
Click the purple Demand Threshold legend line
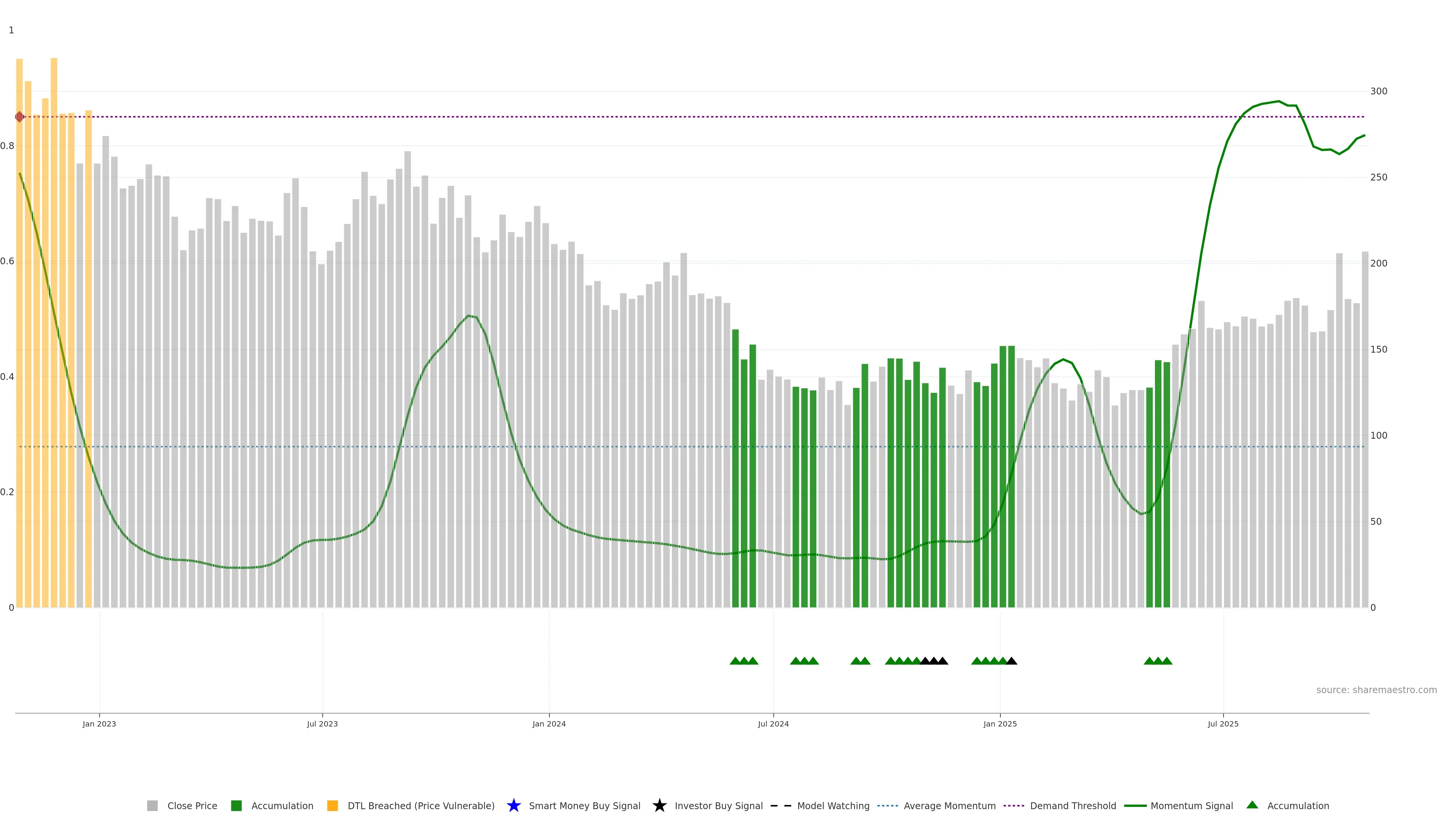point(1014,805)
